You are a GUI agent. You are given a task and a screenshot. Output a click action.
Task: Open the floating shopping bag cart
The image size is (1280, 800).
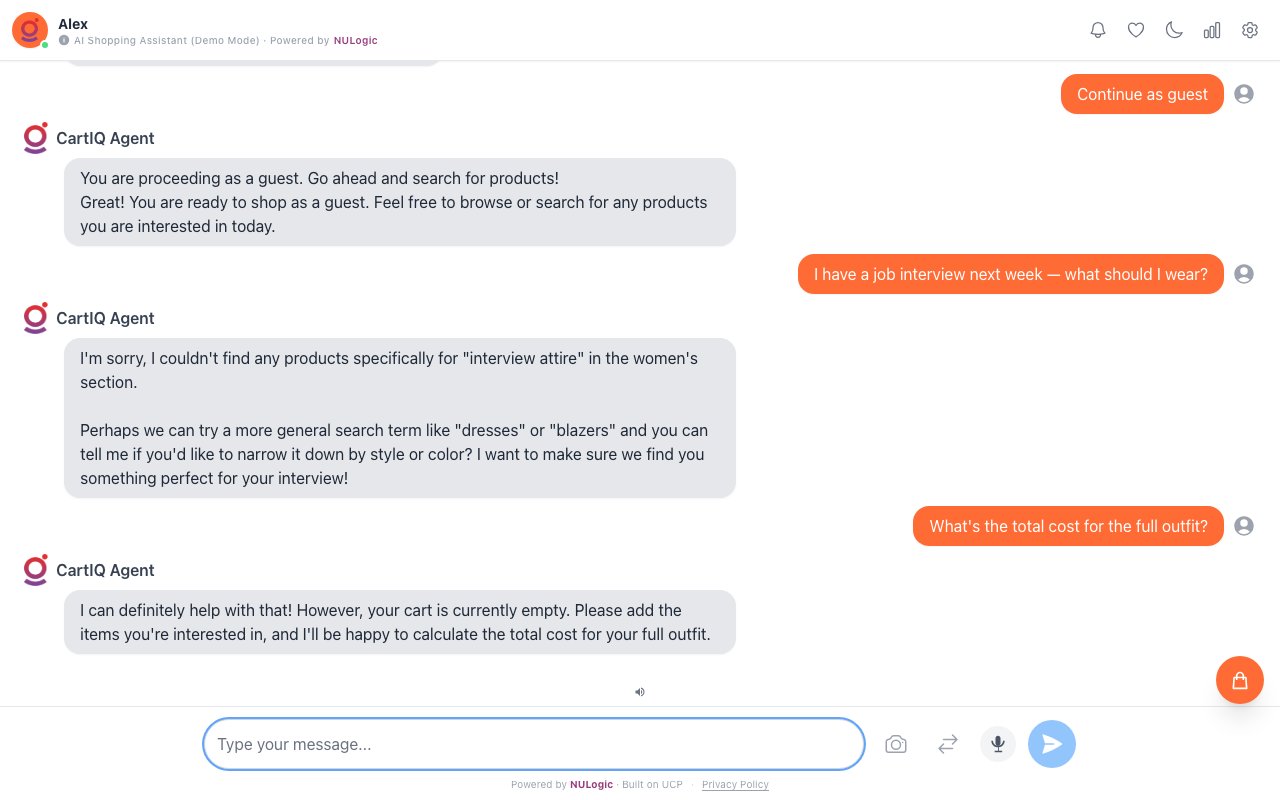click(x=1240, y=680)
